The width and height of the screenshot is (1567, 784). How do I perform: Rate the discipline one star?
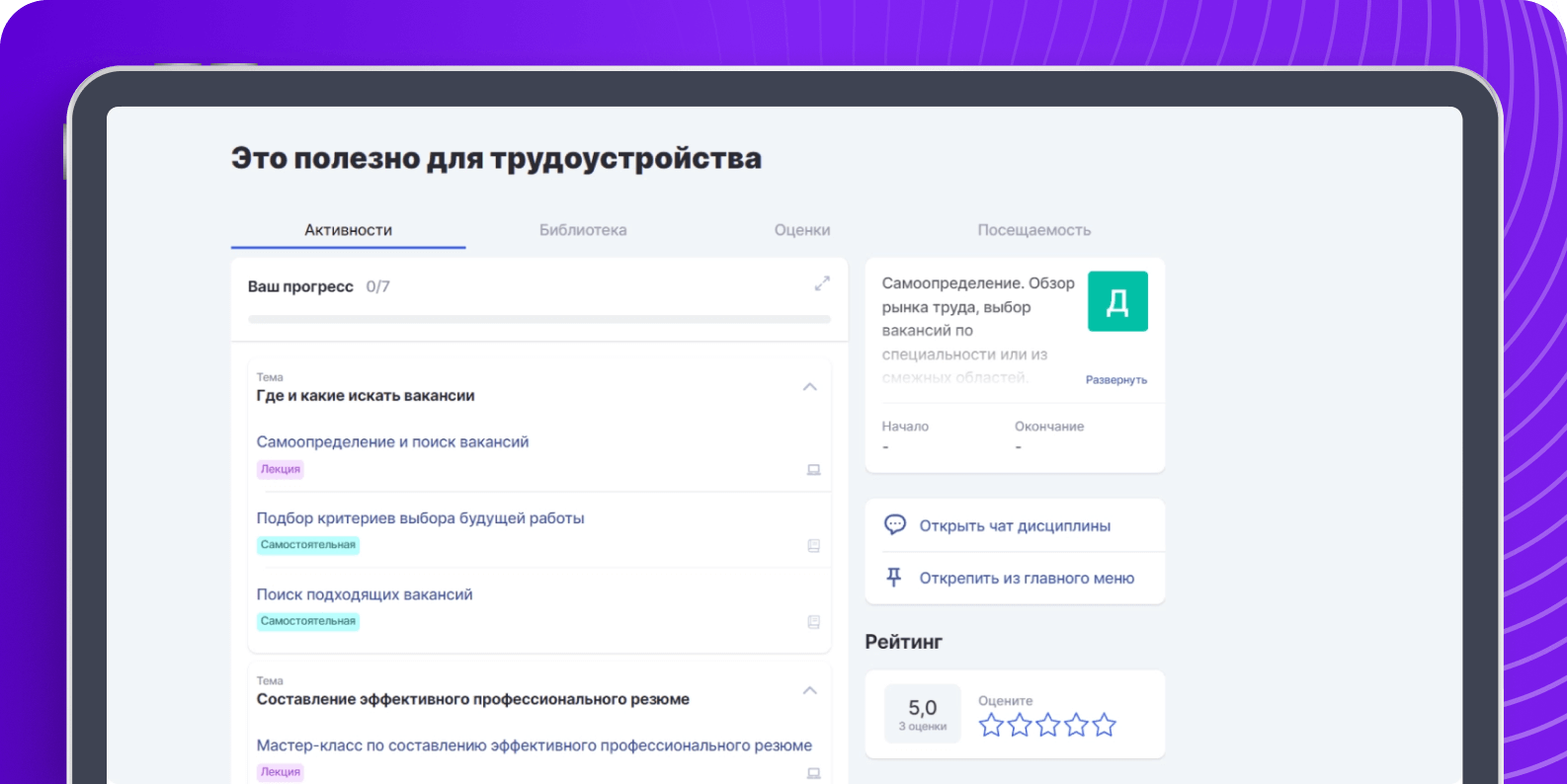coord(991,726)
